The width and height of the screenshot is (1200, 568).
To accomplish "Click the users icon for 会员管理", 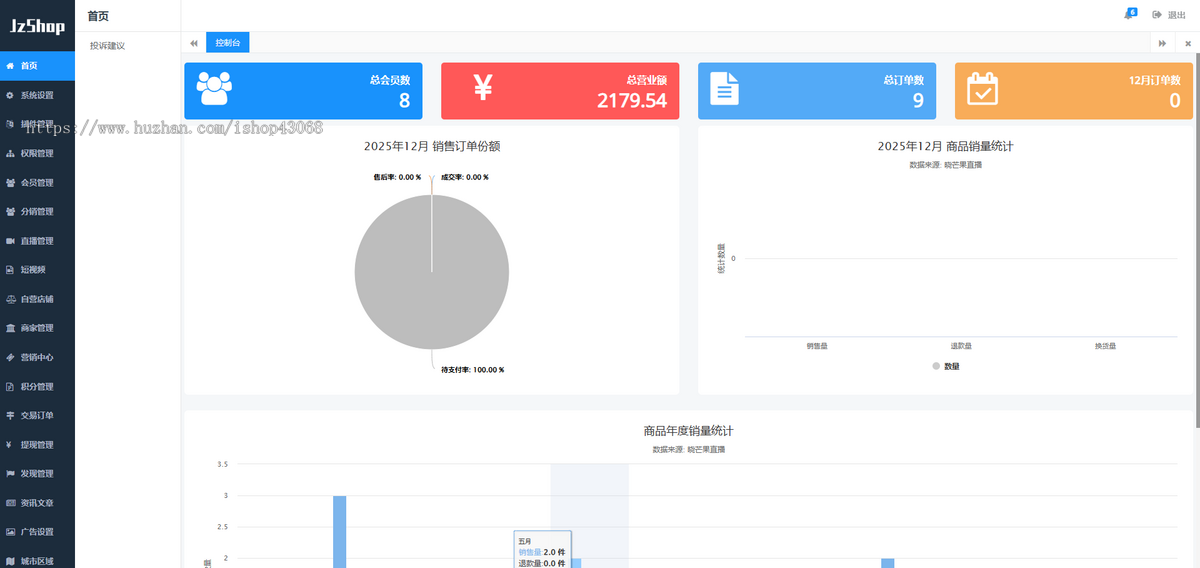I will 10,183.
